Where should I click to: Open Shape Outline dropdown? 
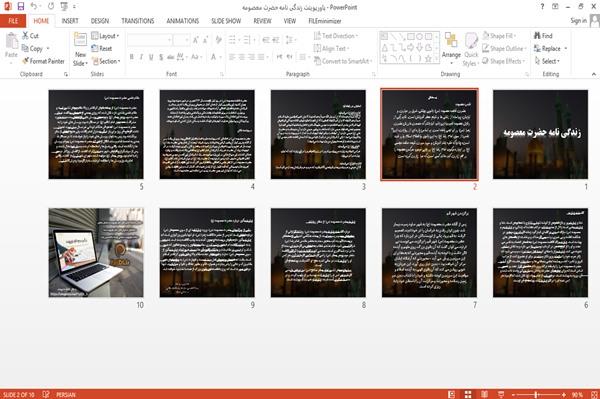(504, 49)
